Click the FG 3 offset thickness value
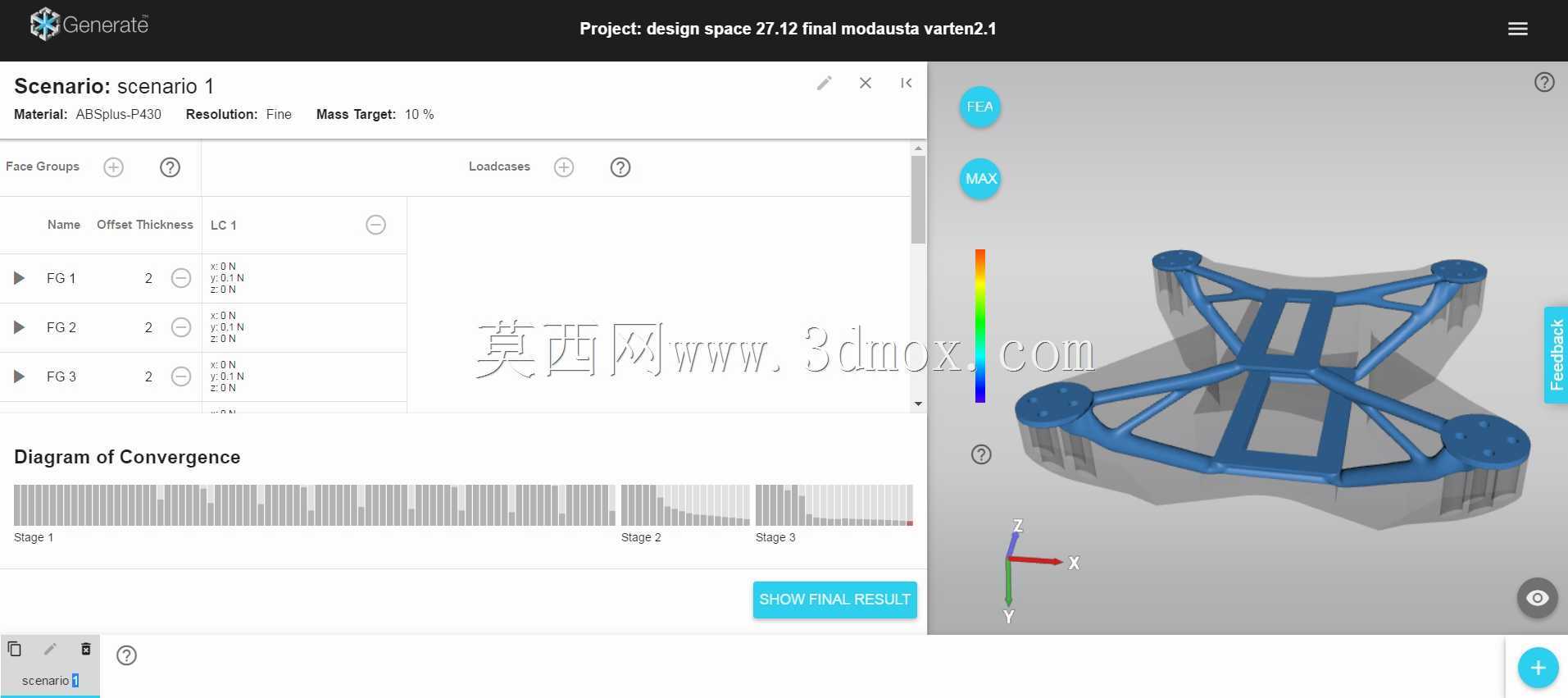The image size is (1568, 698). pos(148,376)
